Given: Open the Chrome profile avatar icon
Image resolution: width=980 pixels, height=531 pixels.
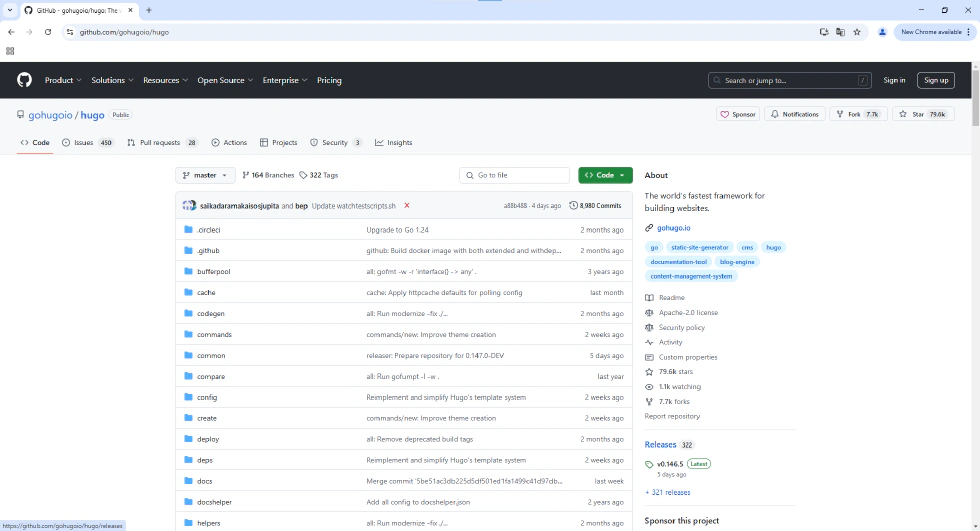Looking at the screenshot, I should (x=882, y=32).
